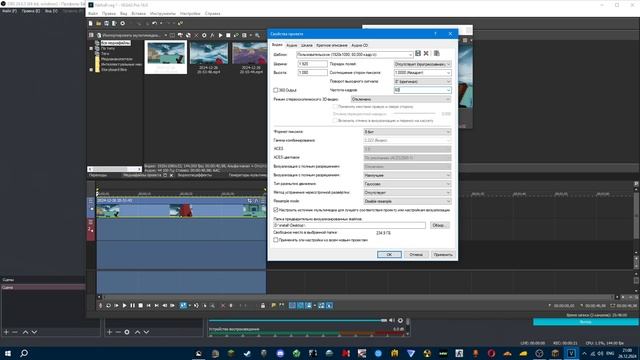Click the Open folder icon in the main toolbar
Image resolution: width=640 pixels, height=360 pixels.
coord(98,24)
